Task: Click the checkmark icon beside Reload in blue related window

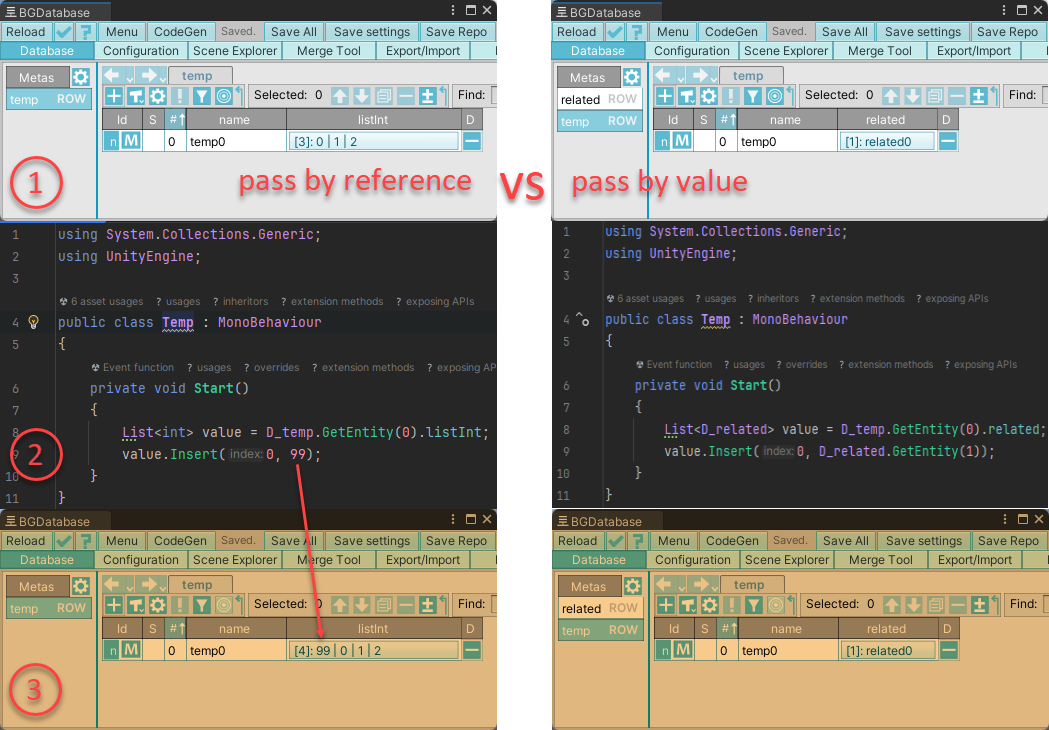Action: pos(615,31)
